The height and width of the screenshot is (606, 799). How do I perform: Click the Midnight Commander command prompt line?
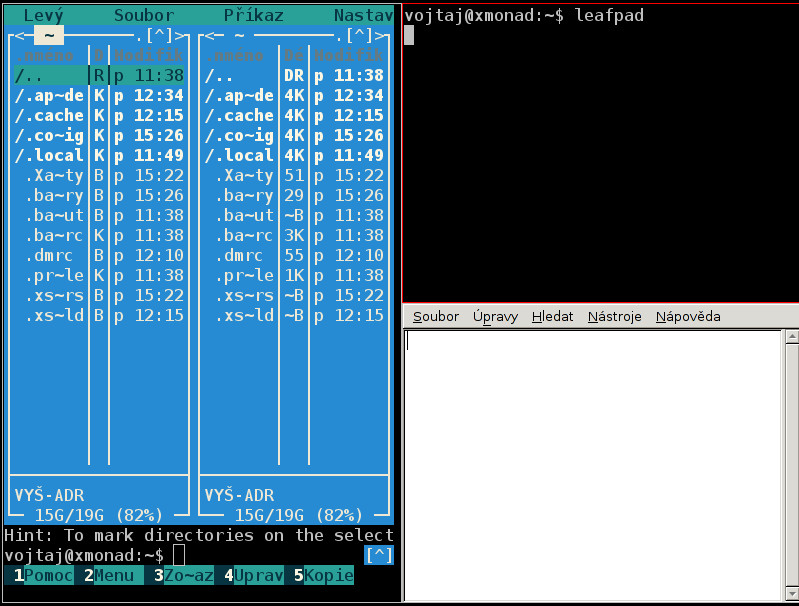coord(183,555)
